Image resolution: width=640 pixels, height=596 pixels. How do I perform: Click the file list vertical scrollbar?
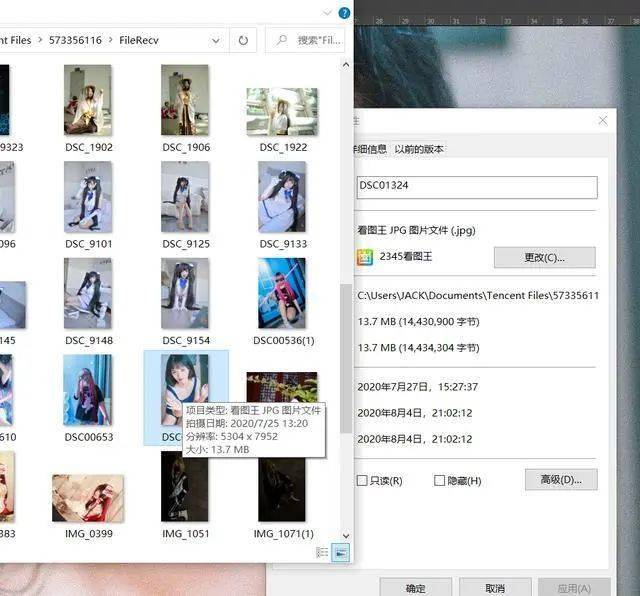(x=346, y=358)
